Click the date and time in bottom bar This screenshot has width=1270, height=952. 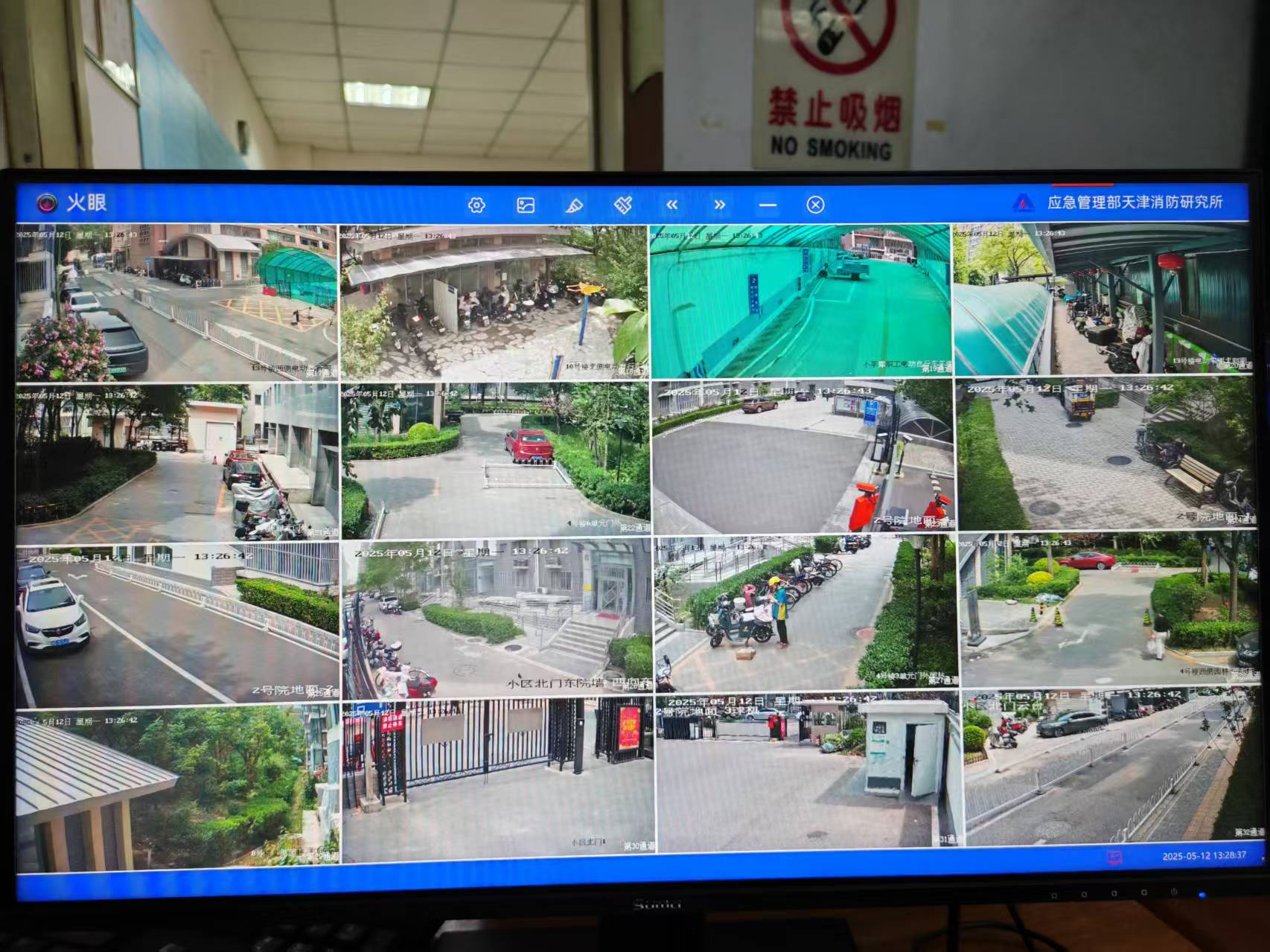(1204, 856)
